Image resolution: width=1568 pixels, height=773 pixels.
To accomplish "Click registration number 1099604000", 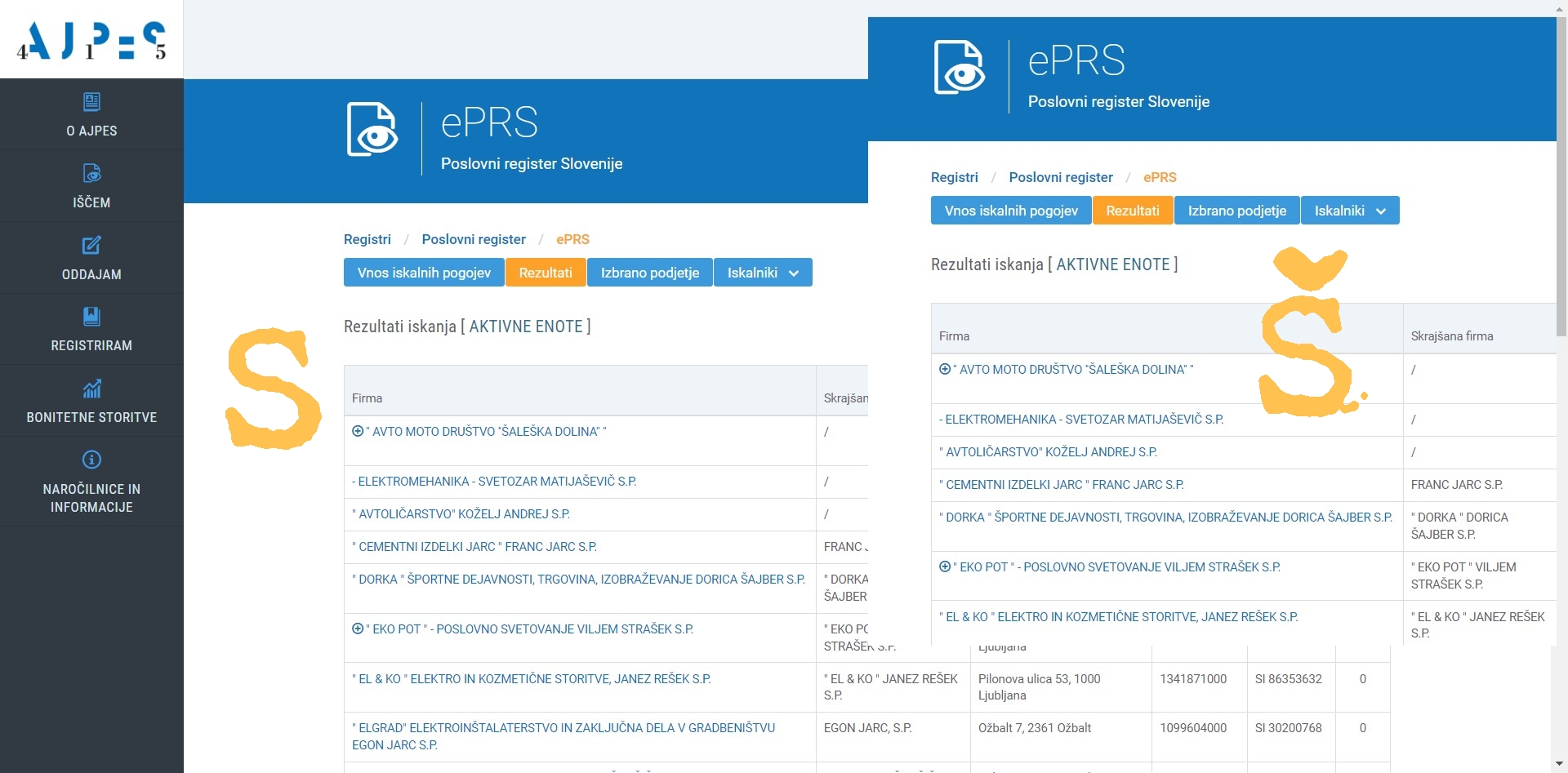I will [1193, 728].
